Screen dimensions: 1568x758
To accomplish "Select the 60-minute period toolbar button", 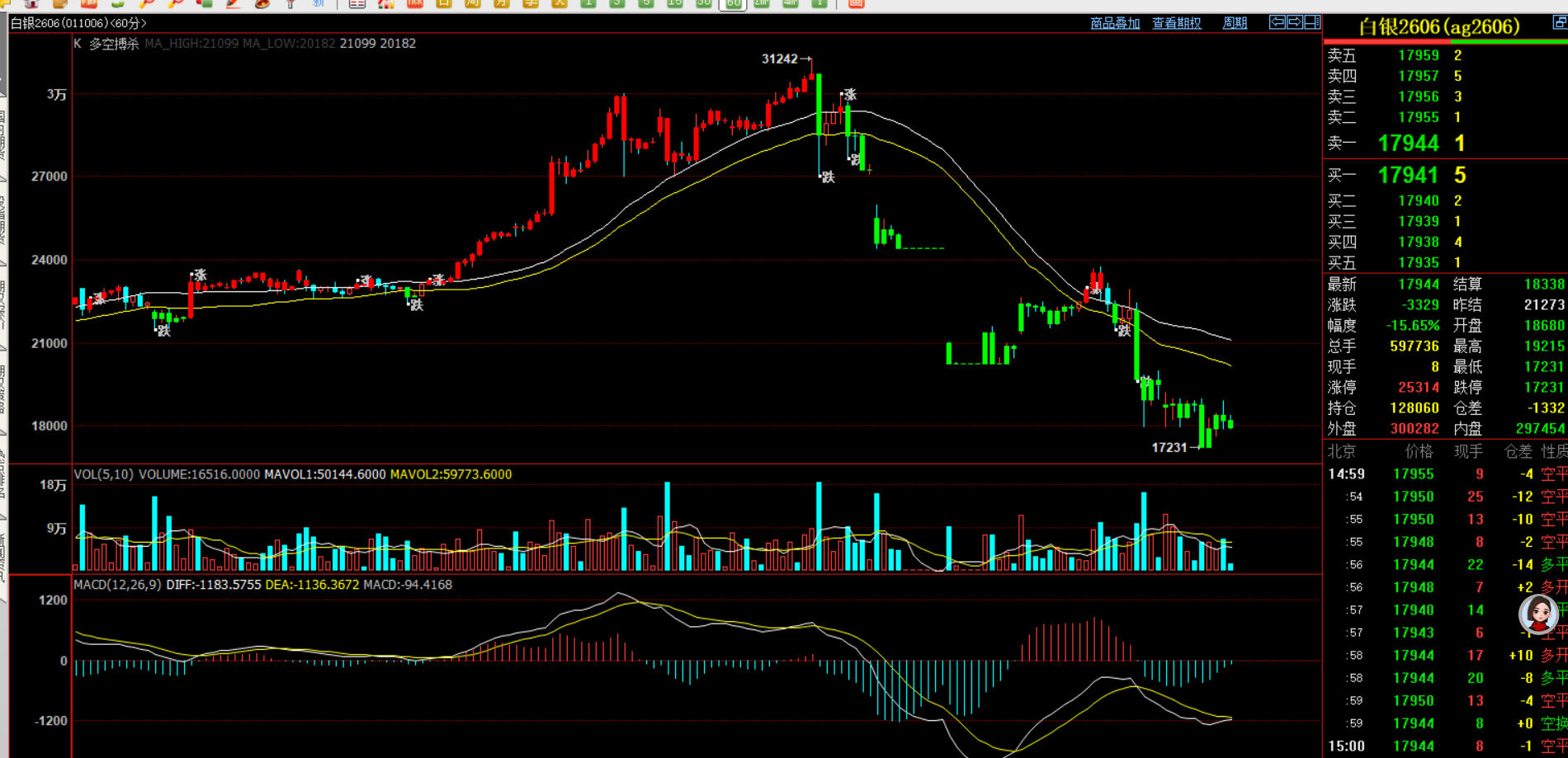I will click(733, 4).
